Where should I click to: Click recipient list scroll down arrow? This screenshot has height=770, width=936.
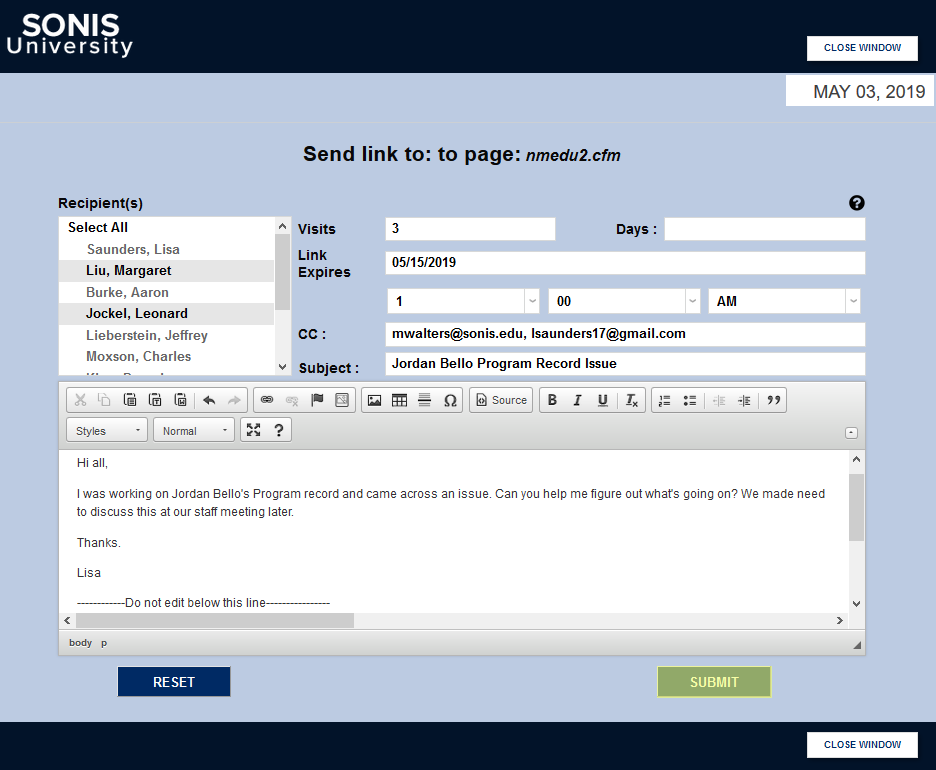(x=282, y=367)
